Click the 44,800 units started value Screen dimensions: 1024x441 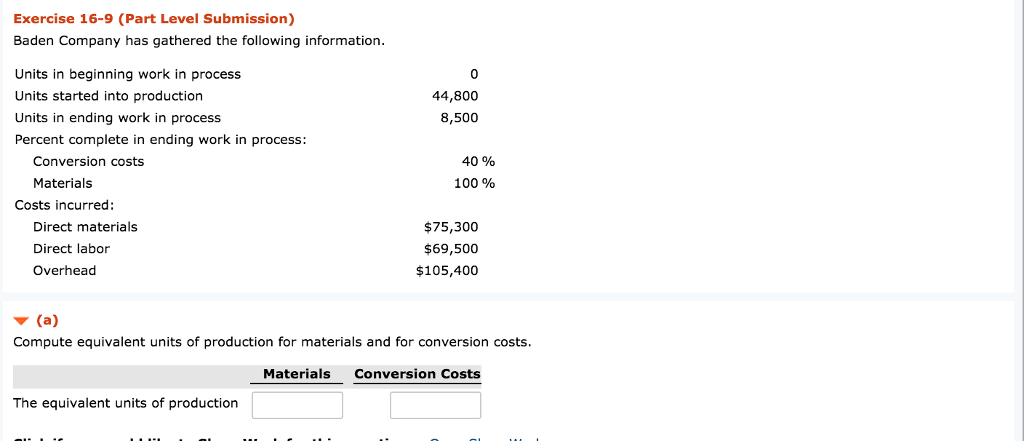click(x=455, y=96)
